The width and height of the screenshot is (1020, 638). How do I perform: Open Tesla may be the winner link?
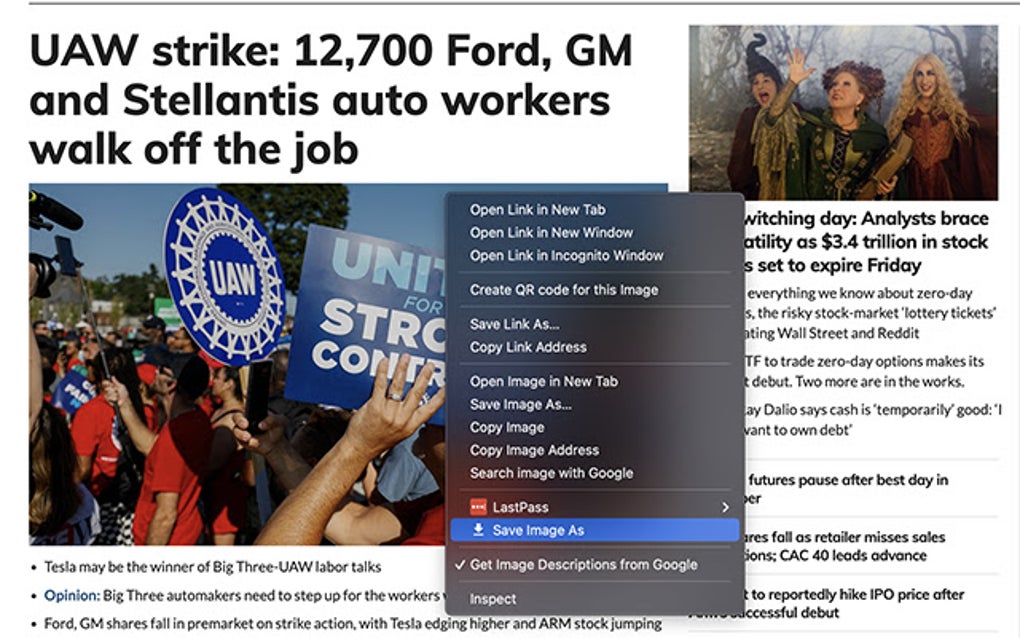point(213,566)
